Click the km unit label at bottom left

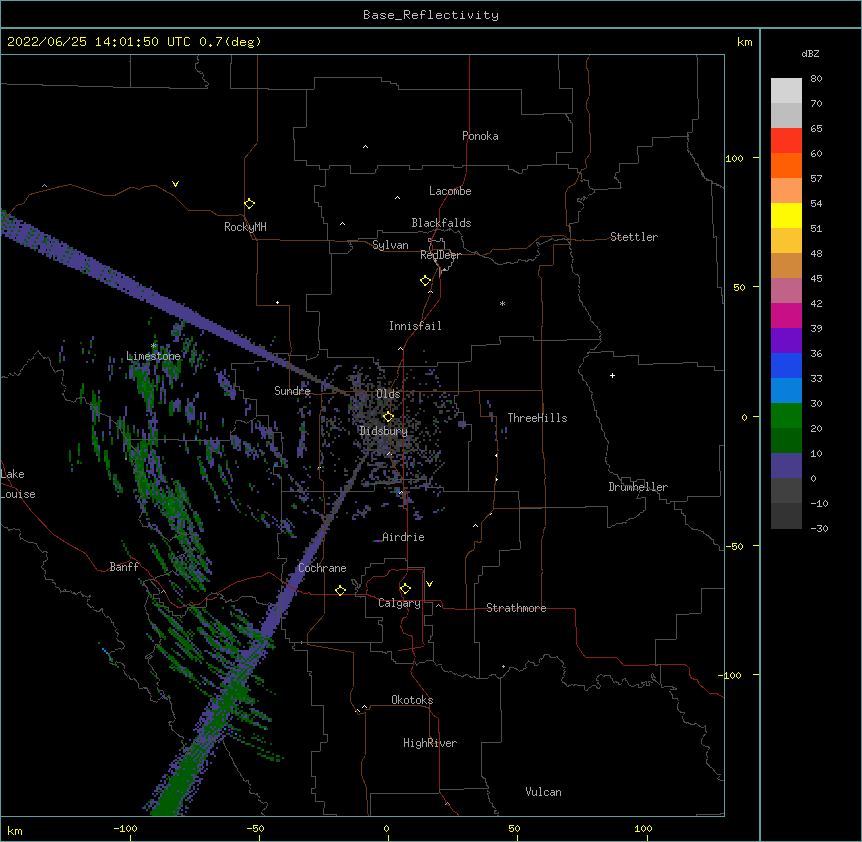(15, 830)
